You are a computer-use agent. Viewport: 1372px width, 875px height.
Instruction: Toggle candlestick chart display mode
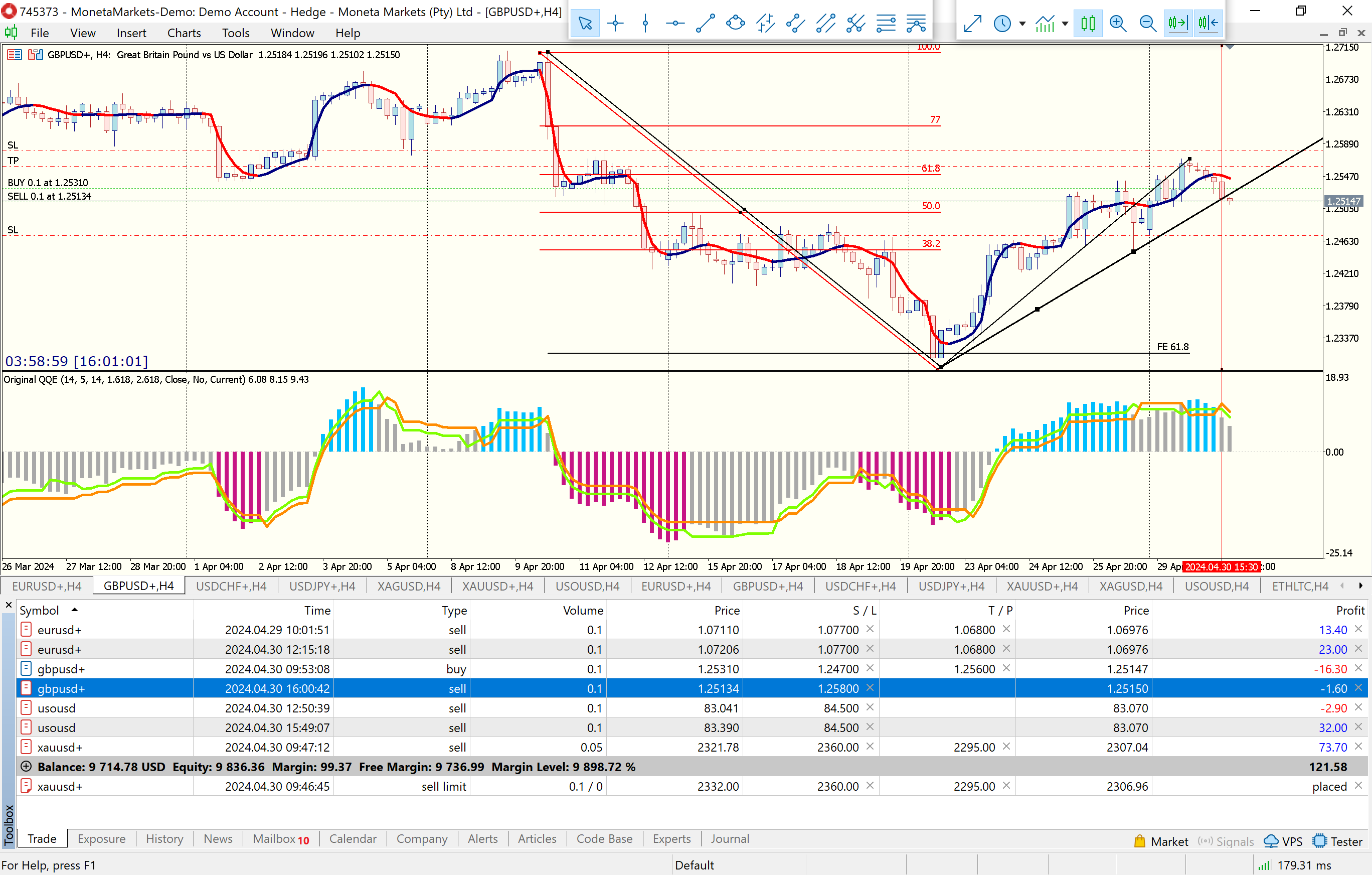point(1088,24)
